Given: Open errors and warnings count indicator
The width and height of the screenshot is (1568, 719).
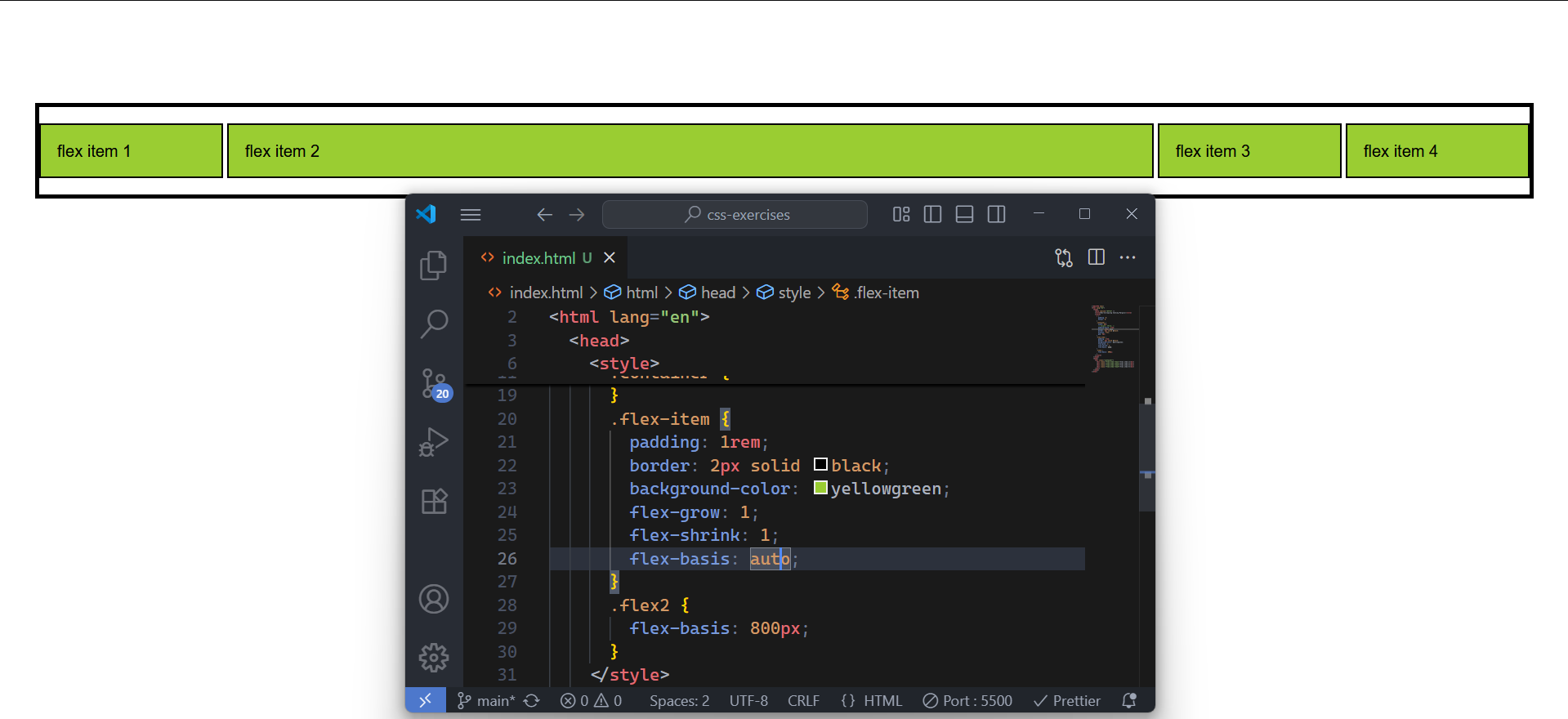Looking at the screenshot, I should click(591, 701).
